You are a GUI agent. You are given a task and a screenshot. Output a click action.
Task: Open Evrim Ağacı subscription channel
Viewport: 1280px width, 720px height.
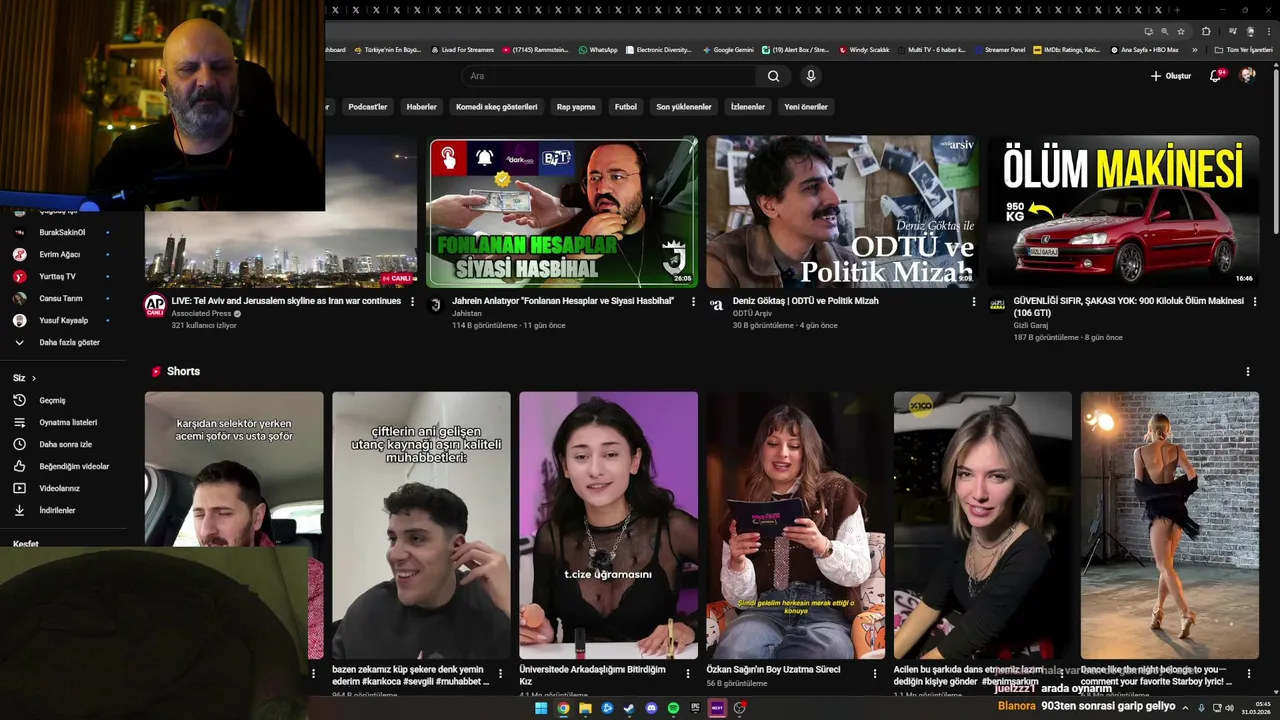pos(63,254)
